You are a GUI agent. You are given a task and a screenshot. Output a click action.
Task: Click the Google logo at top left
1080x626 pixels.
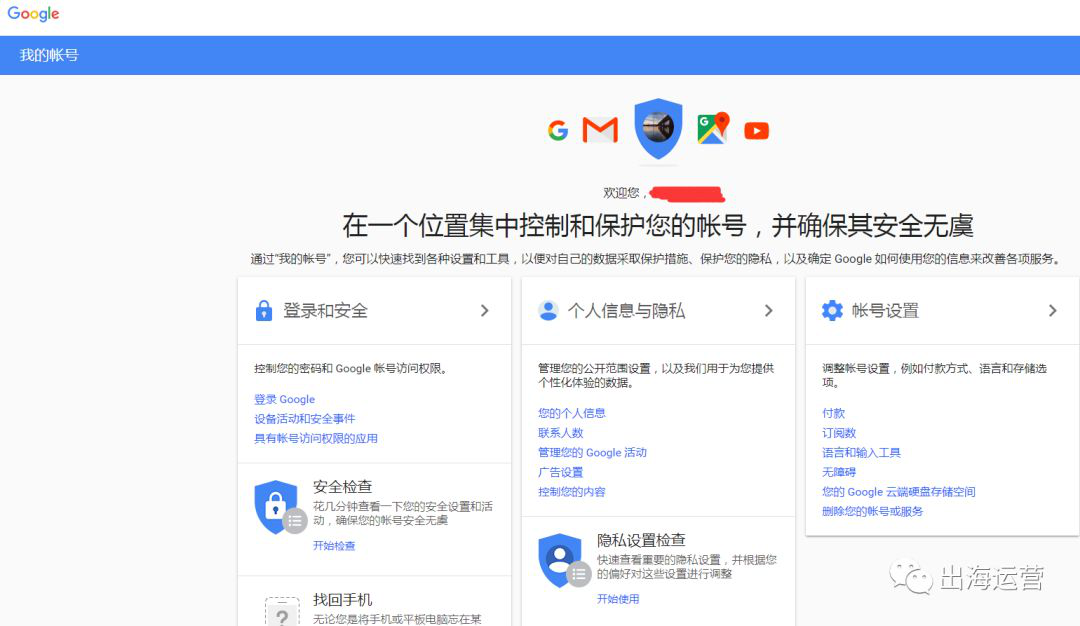(33, 14)
